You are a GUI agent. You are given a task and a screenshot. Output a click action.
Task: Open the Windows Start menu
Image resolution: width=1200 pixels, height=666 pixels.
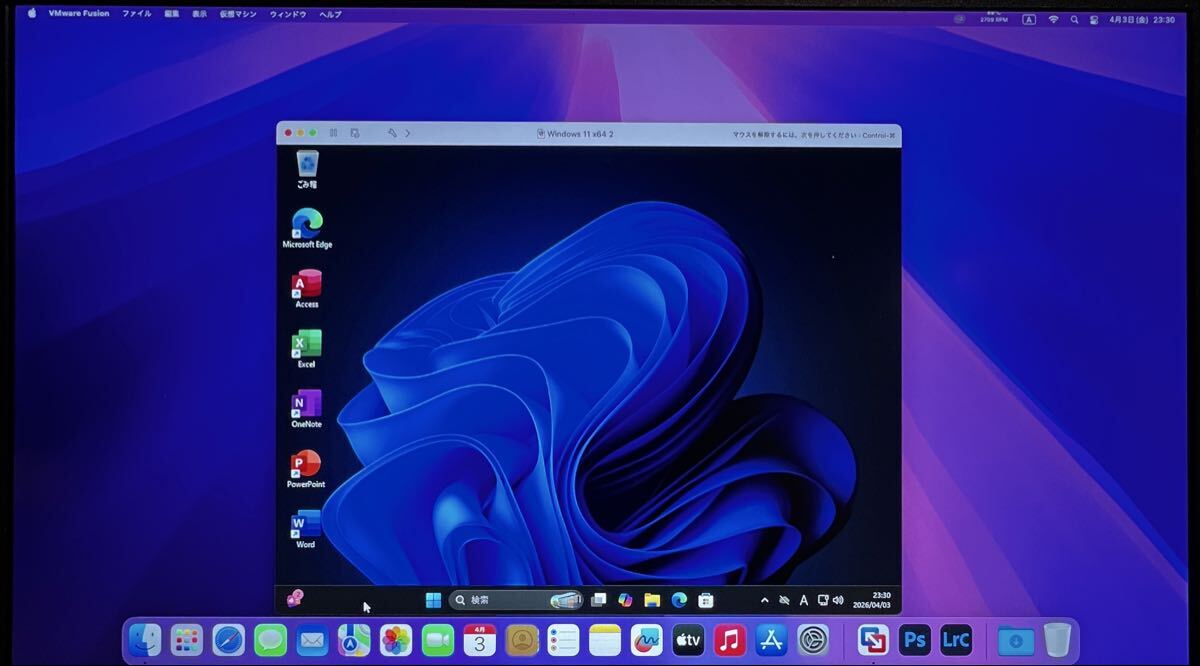tap(433, 600)
